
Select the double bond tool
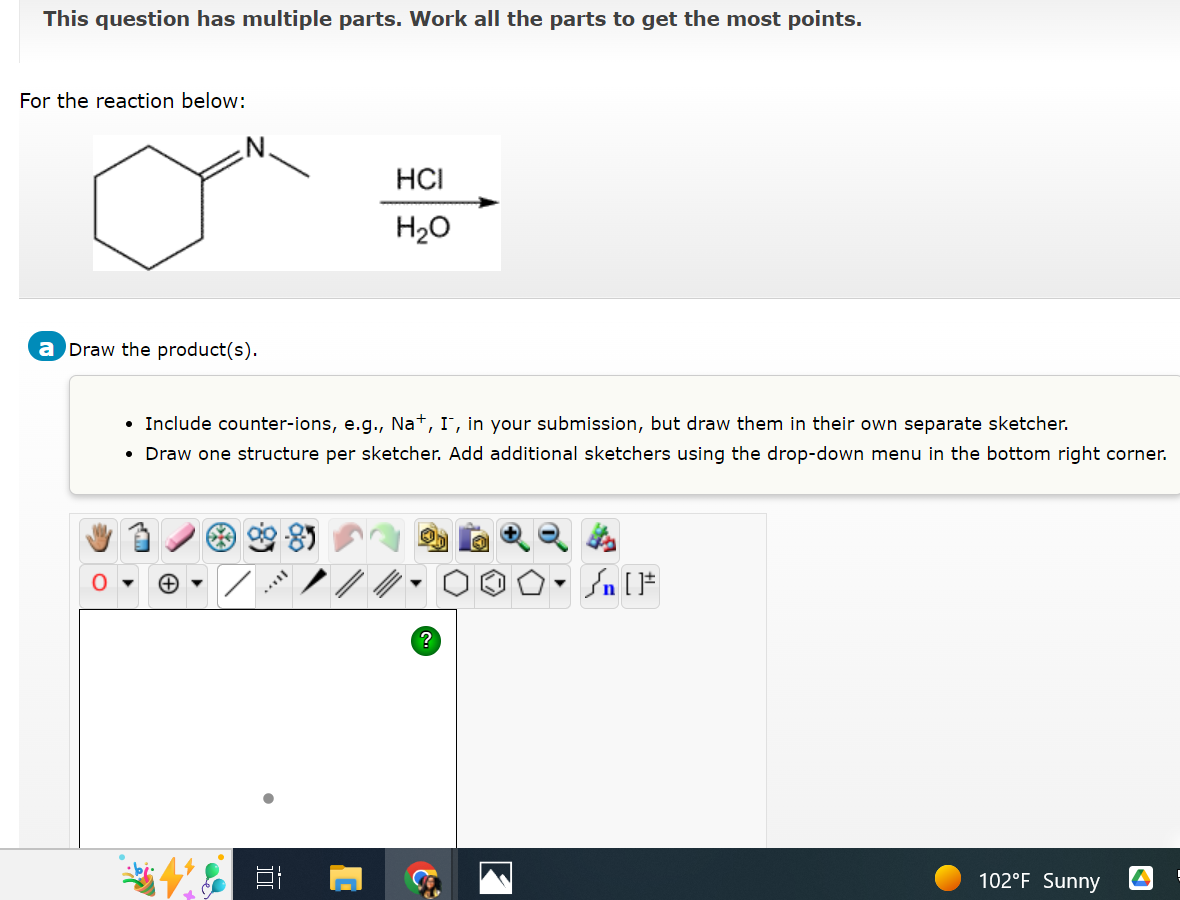(x=348, y=584)
